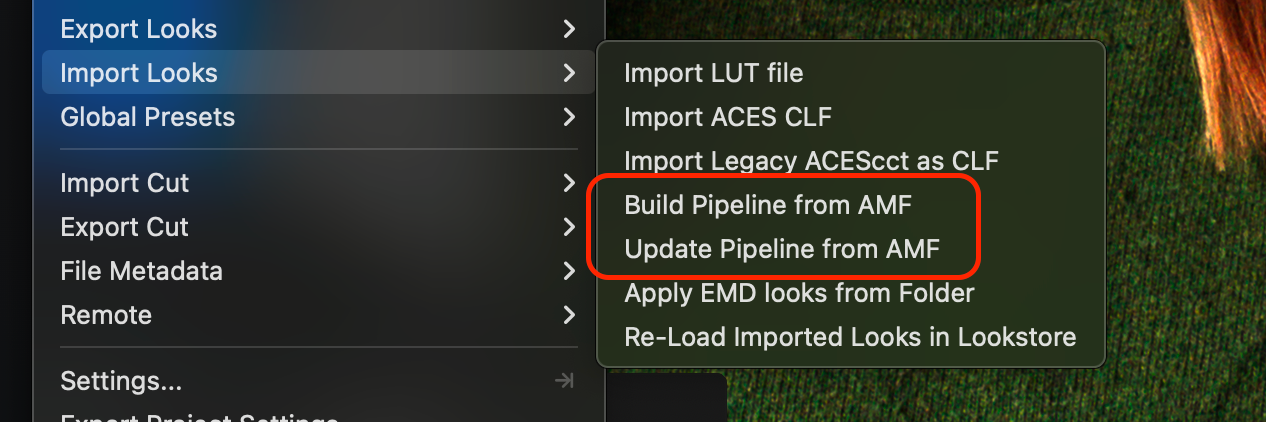The height and width of the screenshot is (422, 1266).
Task: Open the Global Presets submenu
Action: coord(147,117)
